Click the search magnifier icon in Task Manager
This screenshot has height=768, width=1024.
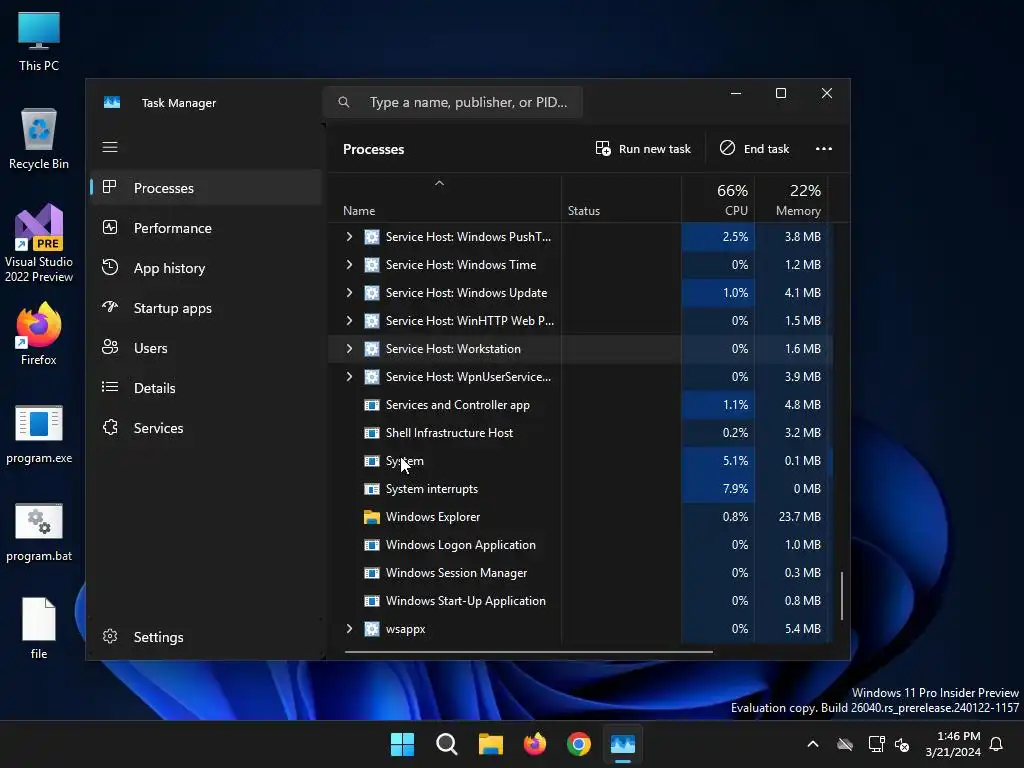click(344, 102)
